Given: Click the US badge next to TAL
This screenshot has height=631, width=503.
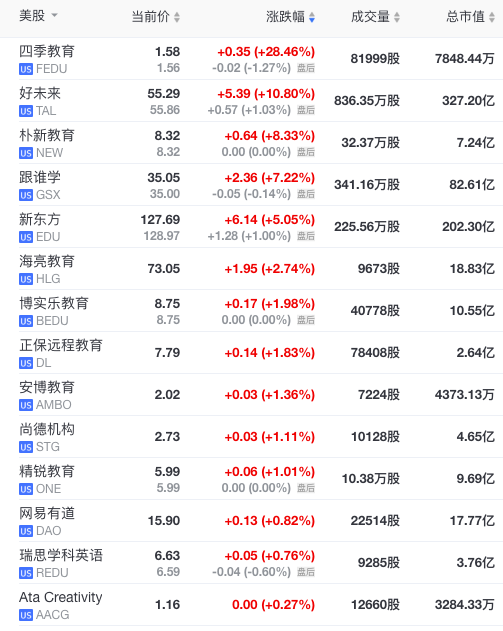Looking at the screenshot, I should 26,111.
